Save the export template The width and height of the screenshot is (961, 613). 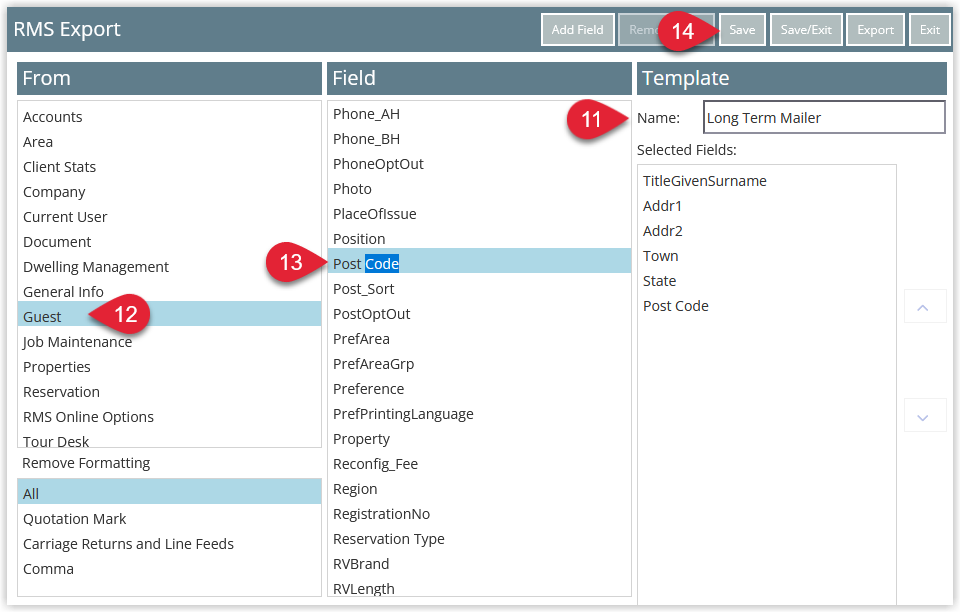(x=742, y=29)
